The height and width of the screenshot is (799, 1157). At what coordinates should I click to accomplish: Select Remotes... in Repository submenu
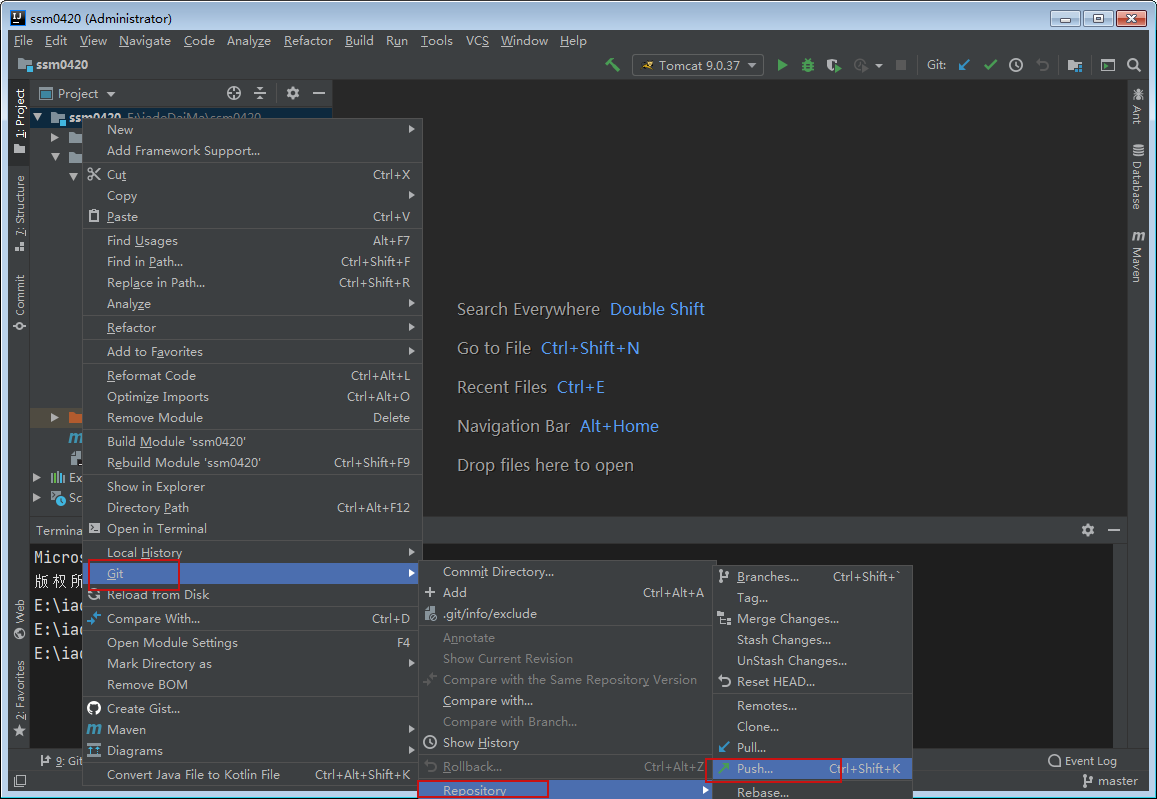[x=812, y=705]
